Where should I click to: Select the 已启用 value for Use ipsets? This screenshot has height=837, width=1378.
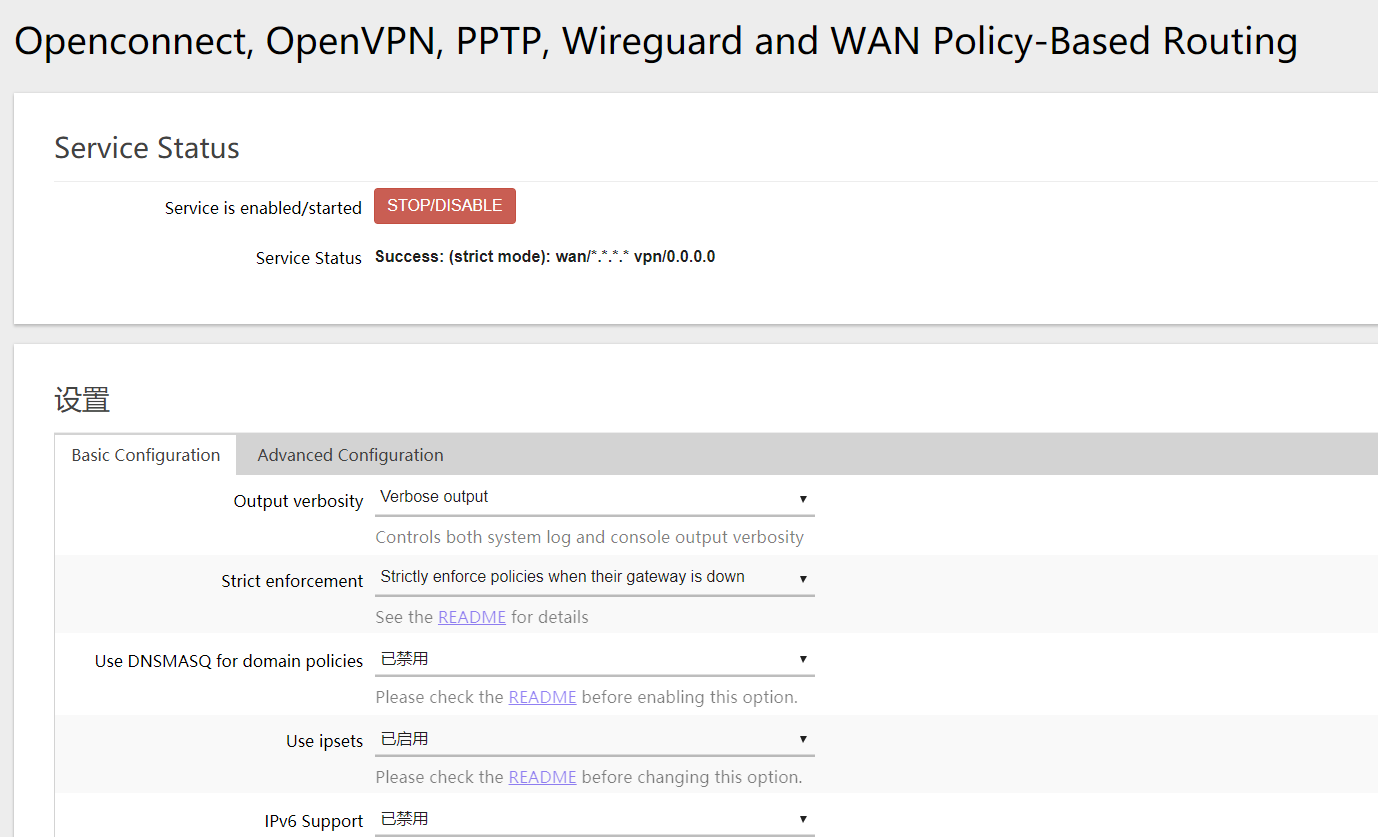560,737
